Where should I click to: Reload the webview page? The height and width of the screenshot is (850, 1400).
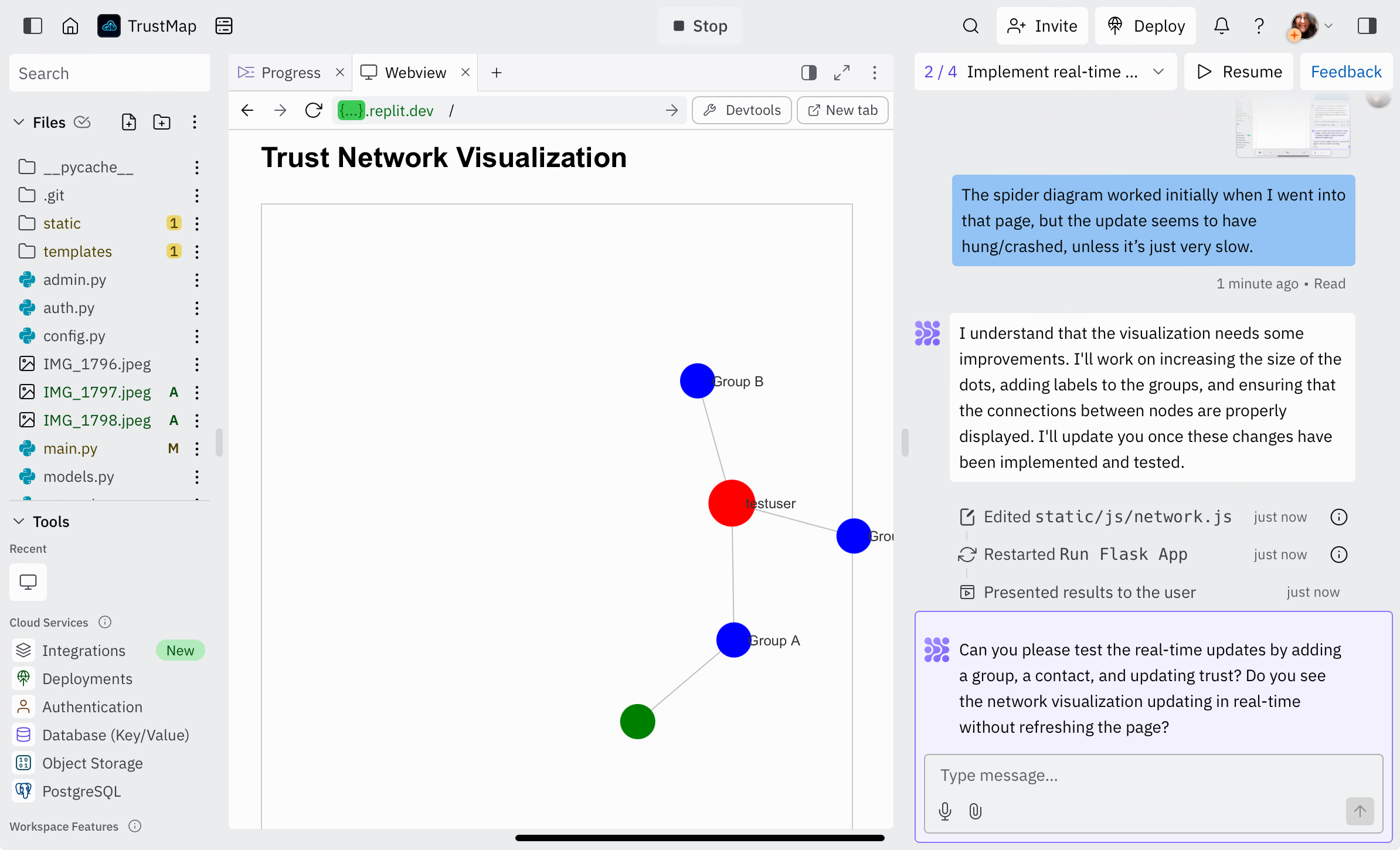[x=314, y=110]
